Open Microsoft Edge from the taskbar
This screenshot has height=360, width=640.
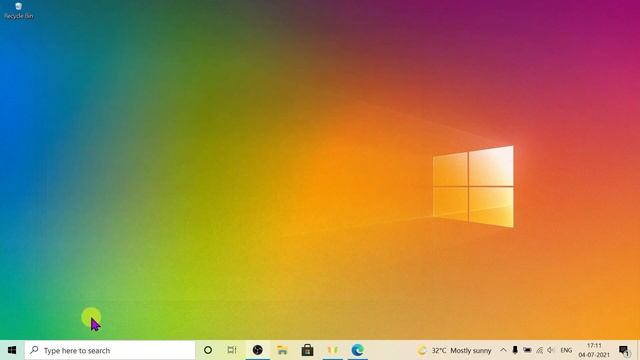tap(358, 350)
